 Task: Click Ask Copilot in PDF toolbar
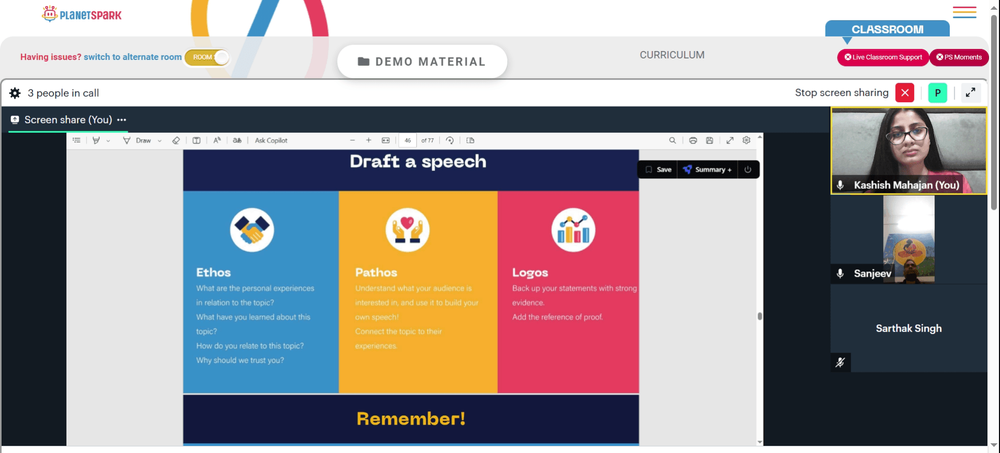pos(271,140)
